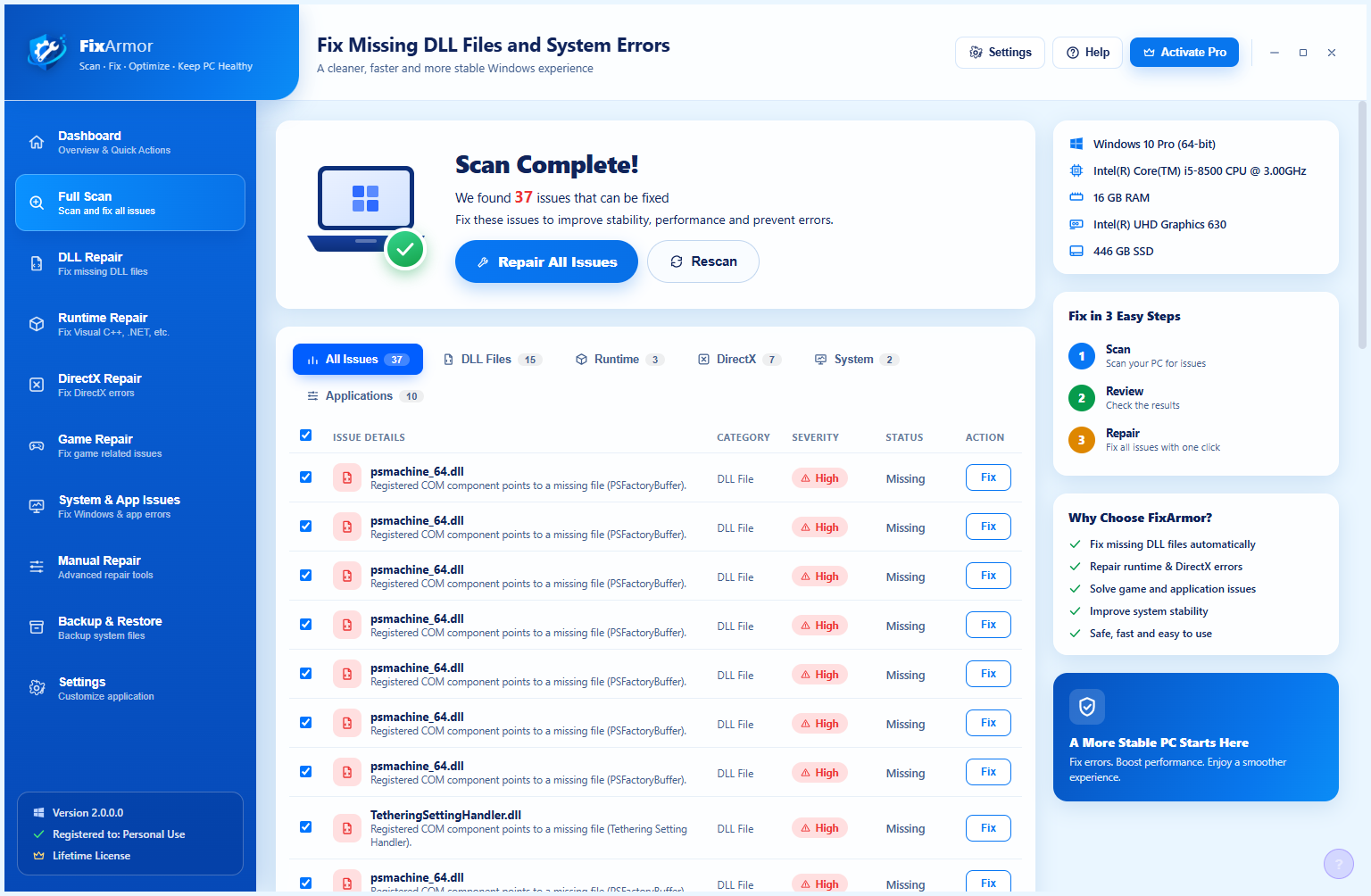
Task: Click the round help bubble at bottom right
Action: 1339,864
